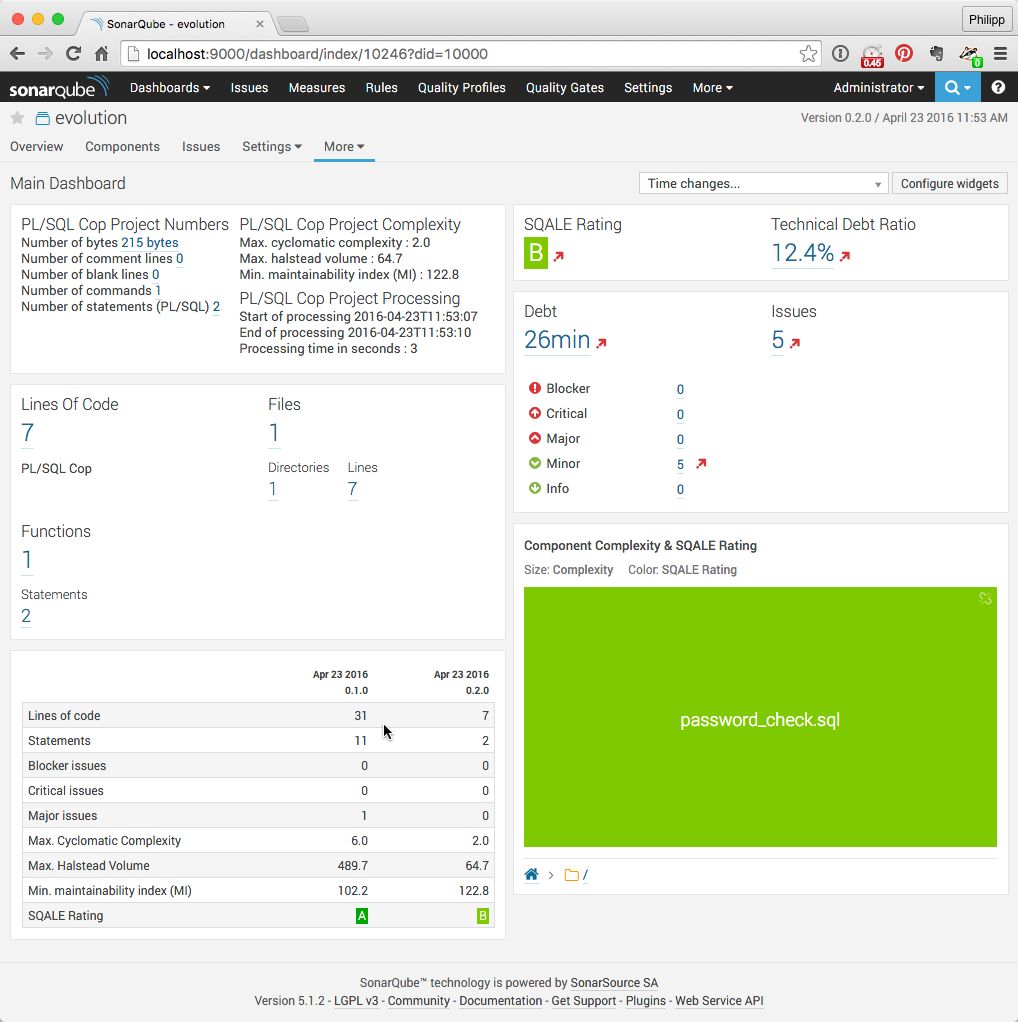The height and width of the screenshot is (1022, 1018).
Task: Open the extension with green 0 badge
Action: pos(970,55)
